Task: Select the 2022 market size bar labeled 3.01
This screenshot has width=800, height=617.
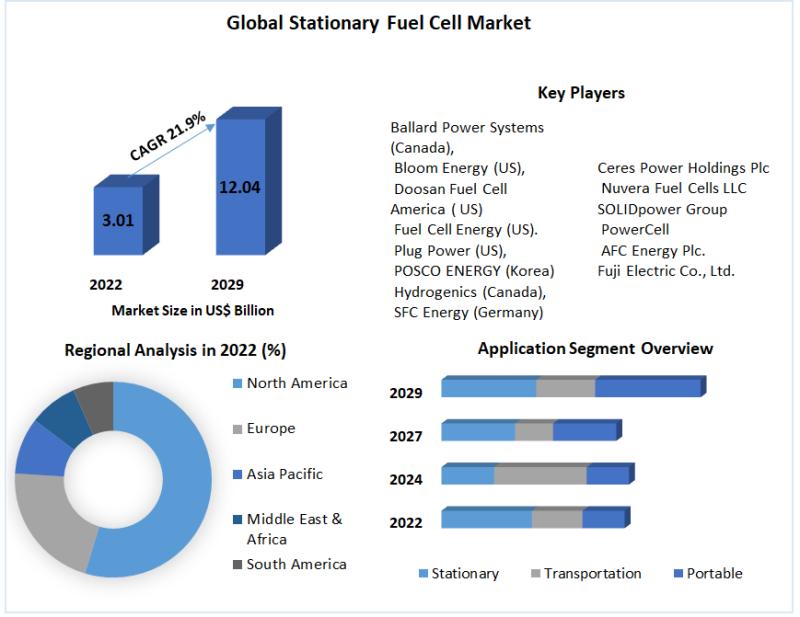Action: point(126,215)
